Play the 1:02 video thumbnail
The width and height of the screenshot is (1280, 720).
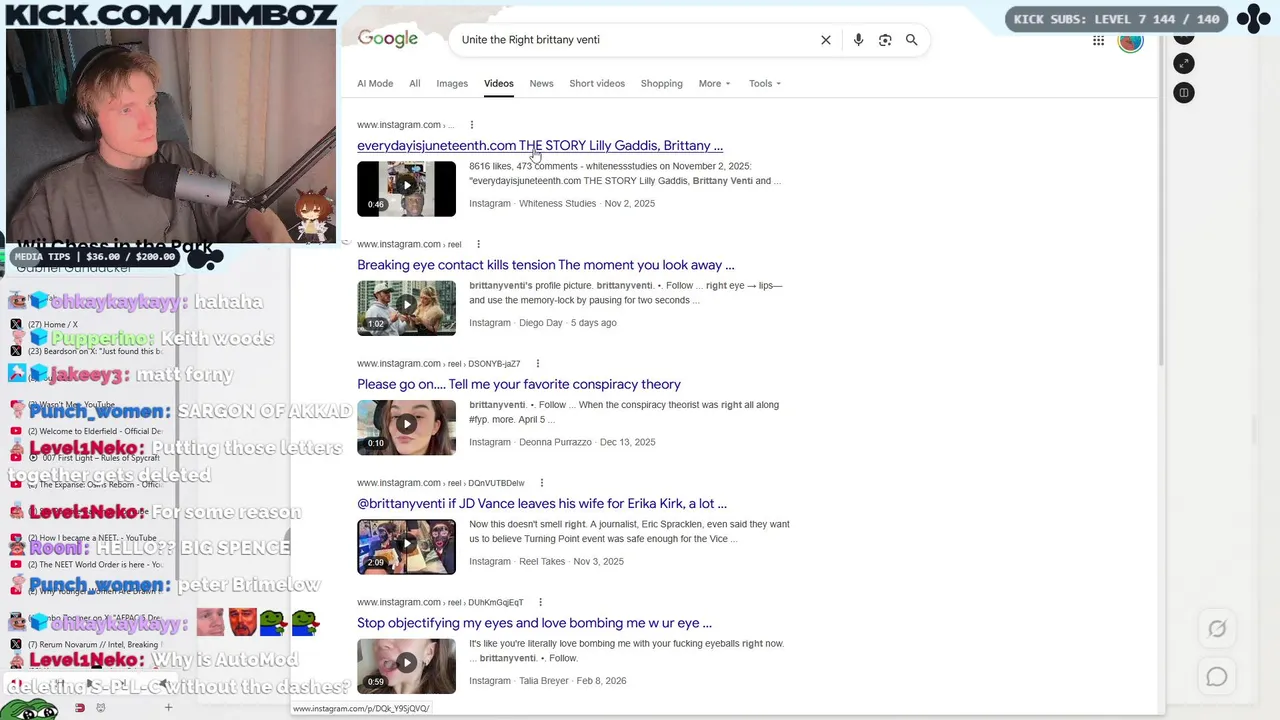point(406,308)
